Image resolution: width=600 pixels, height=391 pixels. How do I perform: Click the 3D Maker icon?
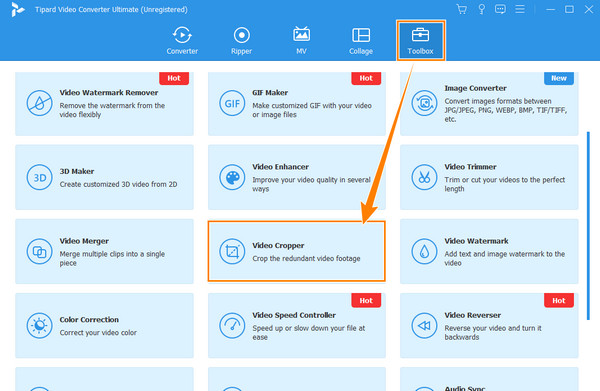click(x=39, y=178)
